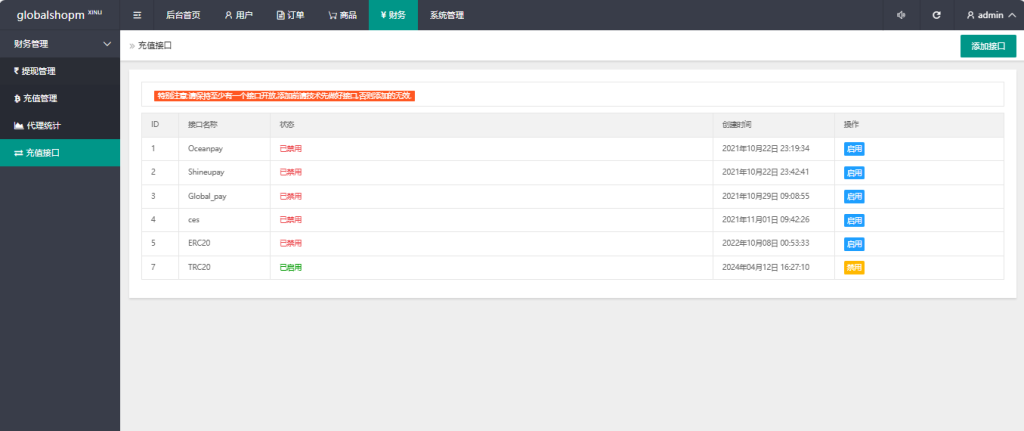This screenshot has width=1024, height=431.
Task: Click the refresh icon in top bar
Action: [936, 15]
